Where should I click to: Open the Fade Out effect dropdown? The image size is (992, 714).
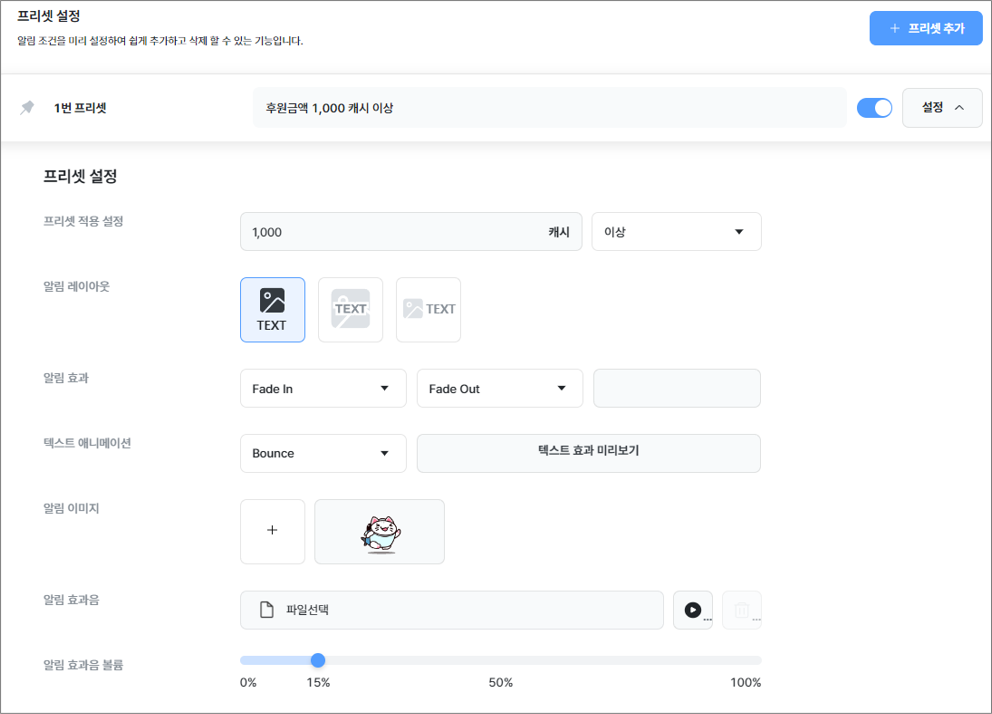point(500,388)
